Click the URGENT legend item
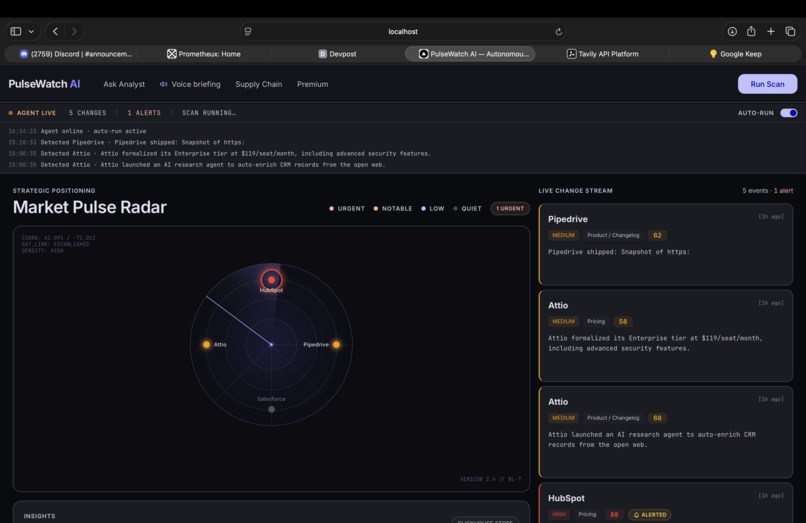This screenshot has height=523, width=806. tap(347, 209)
